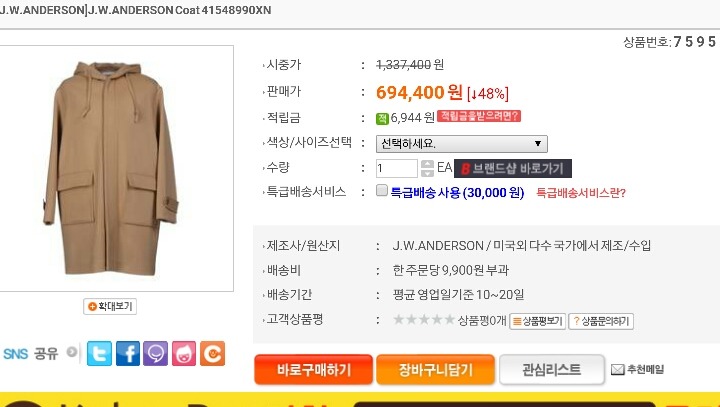Click the gray arrow next to SNS 공유

pyautogui.click(x=72, y=352)
